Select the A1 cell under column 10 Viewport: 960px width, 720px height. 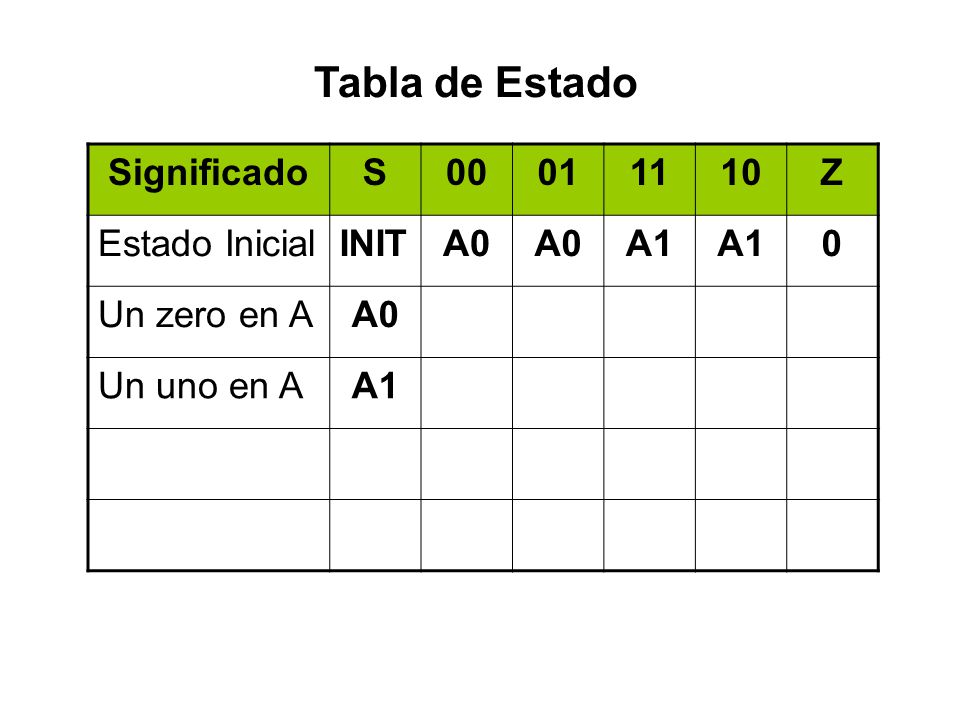[x=741, y=250]
